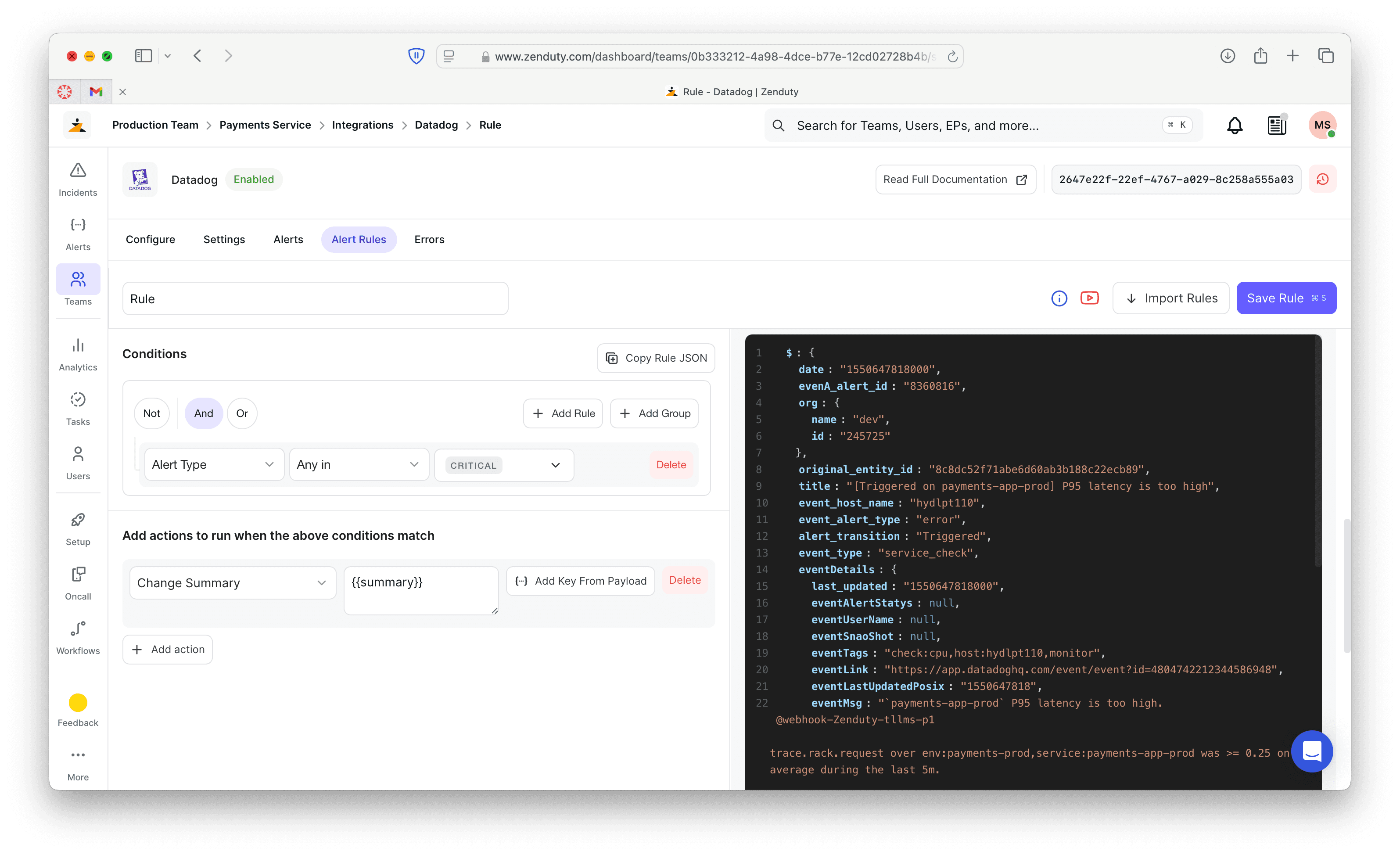The width and height of the screenshot is (1400, 855).
Task: Open the chat support bubble
Action: [x=1312, y=751]
